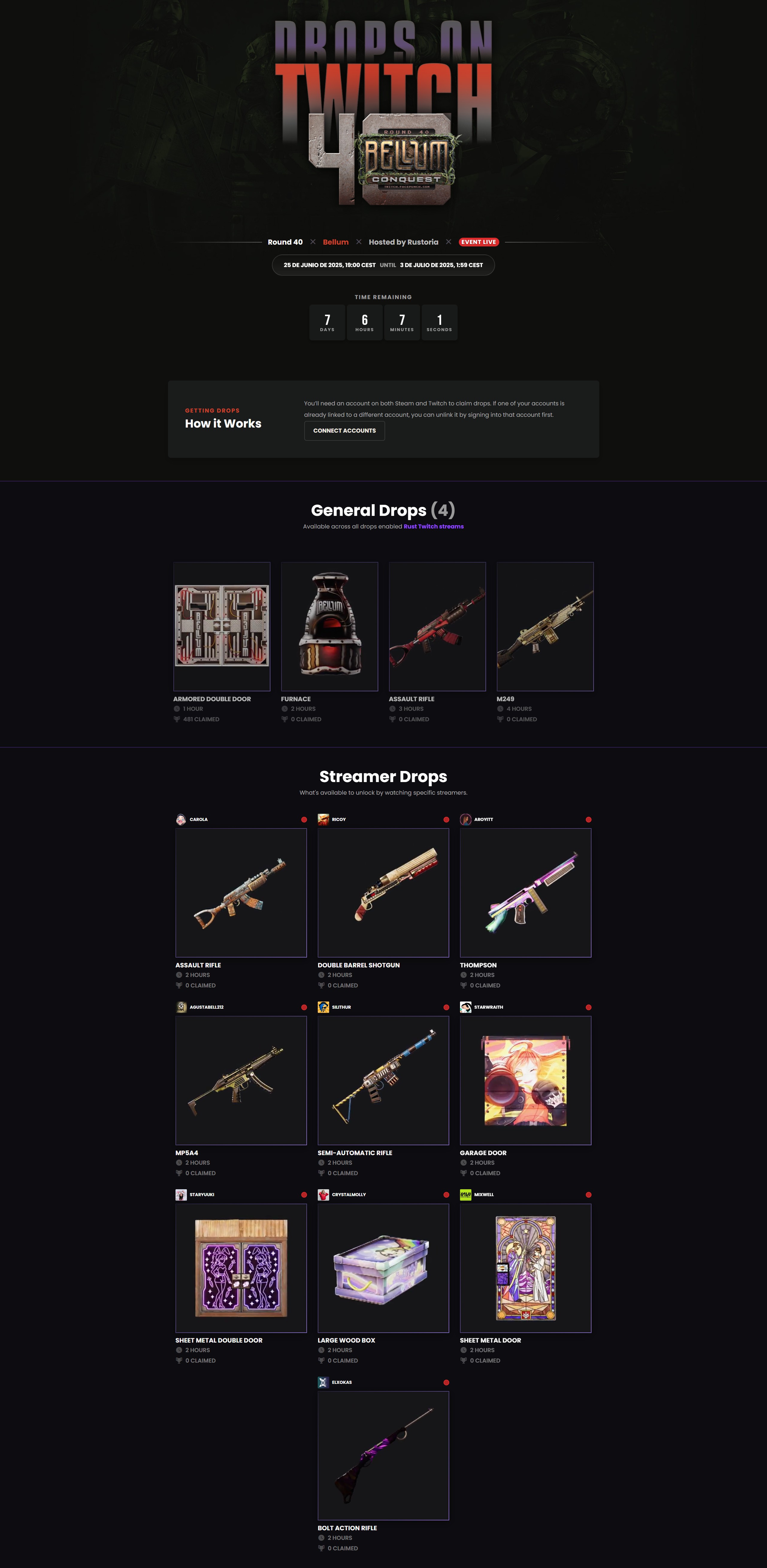
Task: Select the M249 general drop image
Action: 545,626
